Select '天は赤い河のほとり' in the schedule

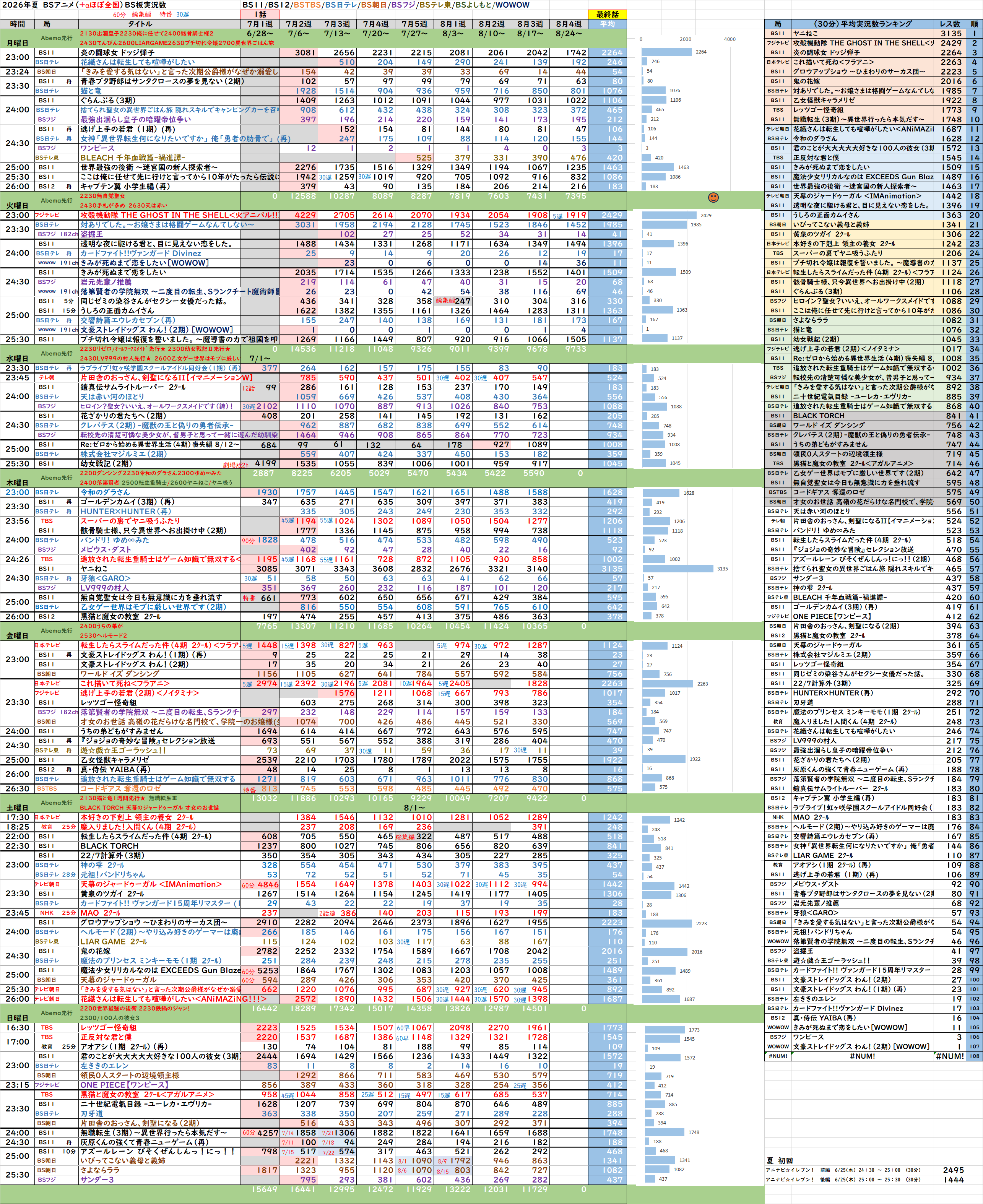(112, 396)
